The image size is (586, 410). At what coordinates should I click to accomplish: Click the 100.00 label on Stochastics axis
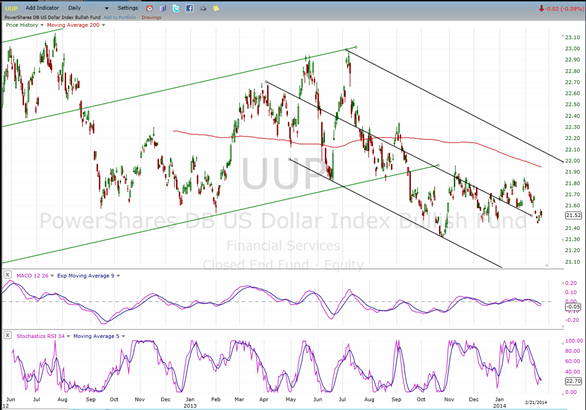[x=574, y=341]
